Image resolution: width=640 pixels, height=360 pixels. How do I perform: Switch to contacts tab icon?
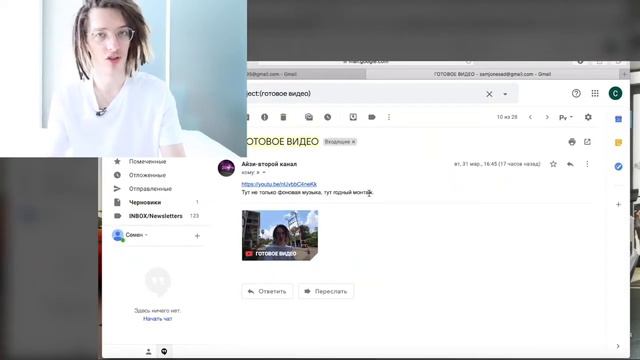(149, 351)
